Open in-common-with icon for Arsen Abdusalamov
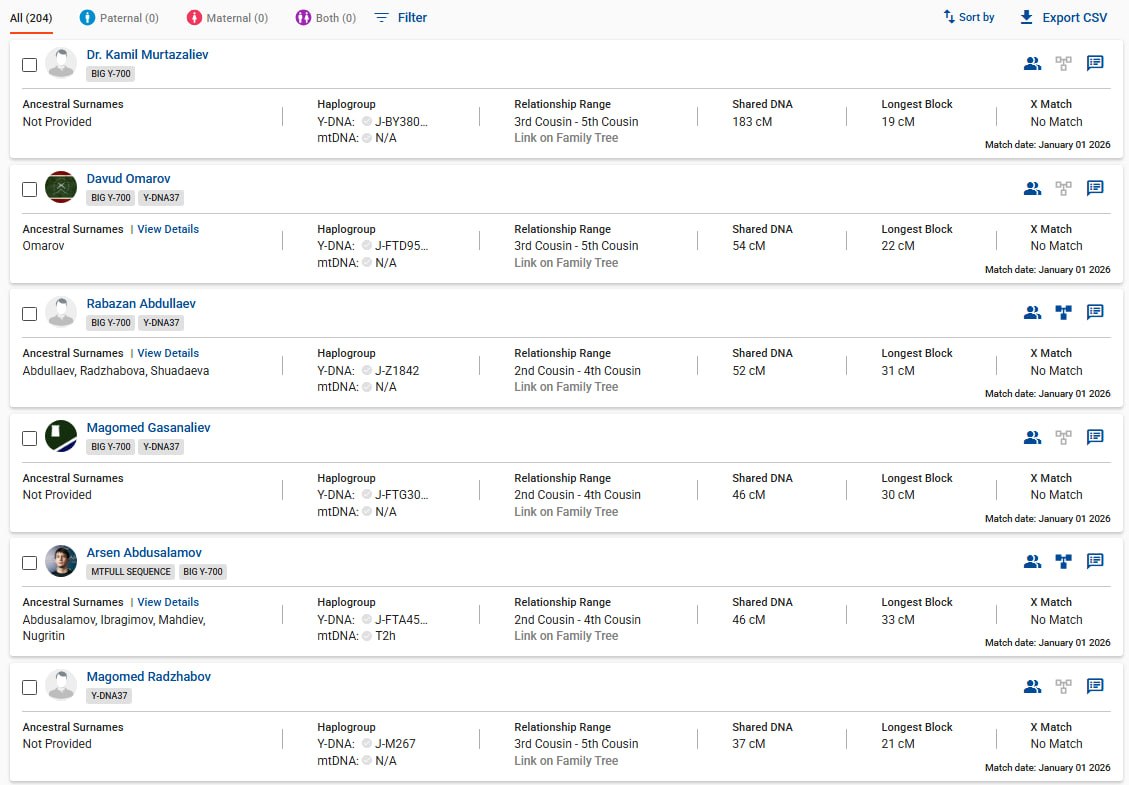The height and width of the screenshot is (785, 1129). (x=1032, y=561)
